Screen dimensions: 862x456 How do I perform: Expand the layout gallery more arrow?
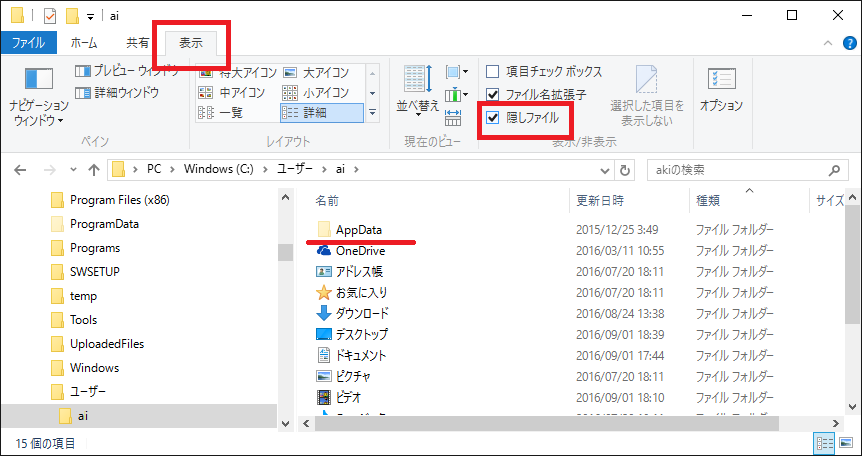[372, 114]
